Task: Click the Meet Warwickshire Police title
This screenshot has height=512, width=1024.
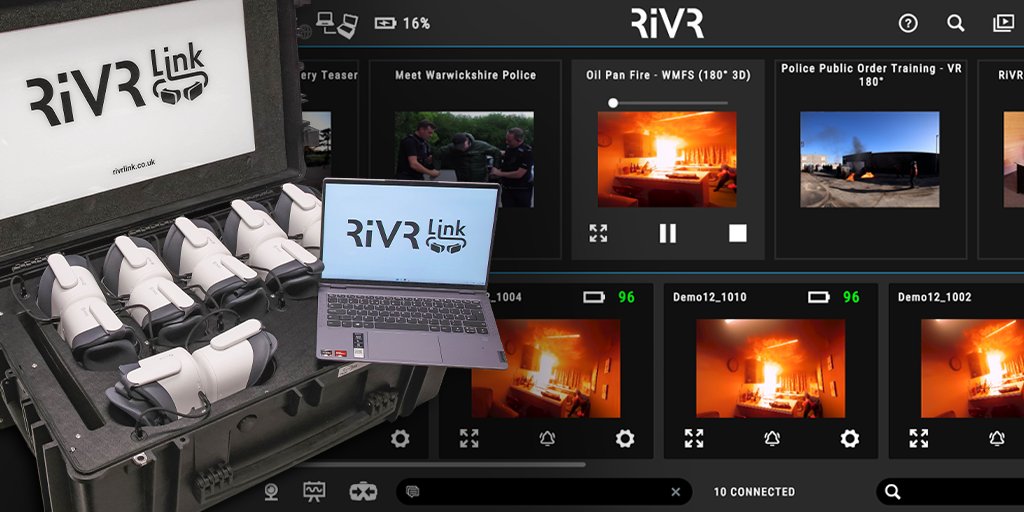Action: click(466, 75)
